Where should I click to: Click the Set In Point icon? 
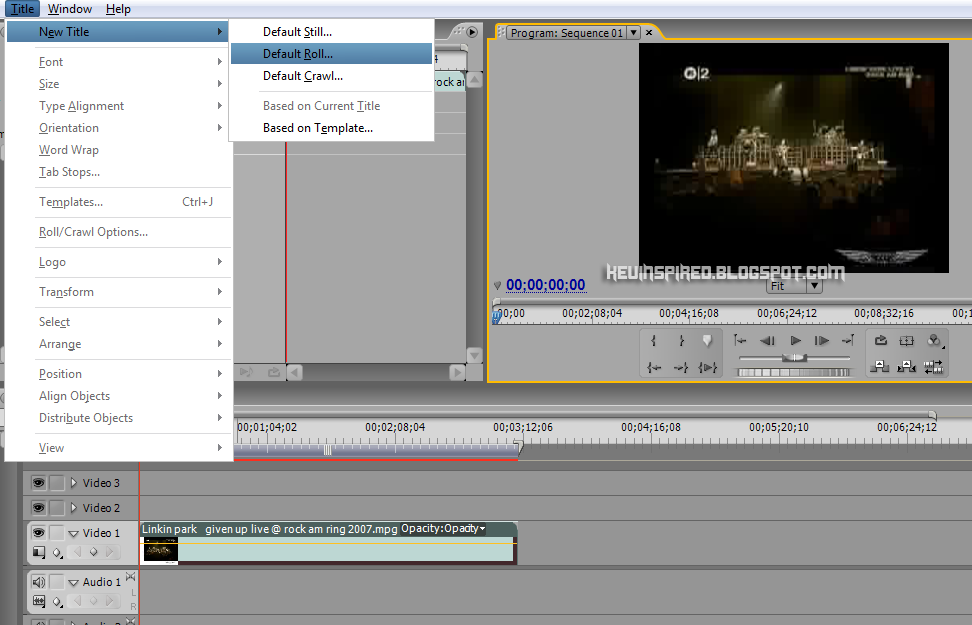click(653, 339)
